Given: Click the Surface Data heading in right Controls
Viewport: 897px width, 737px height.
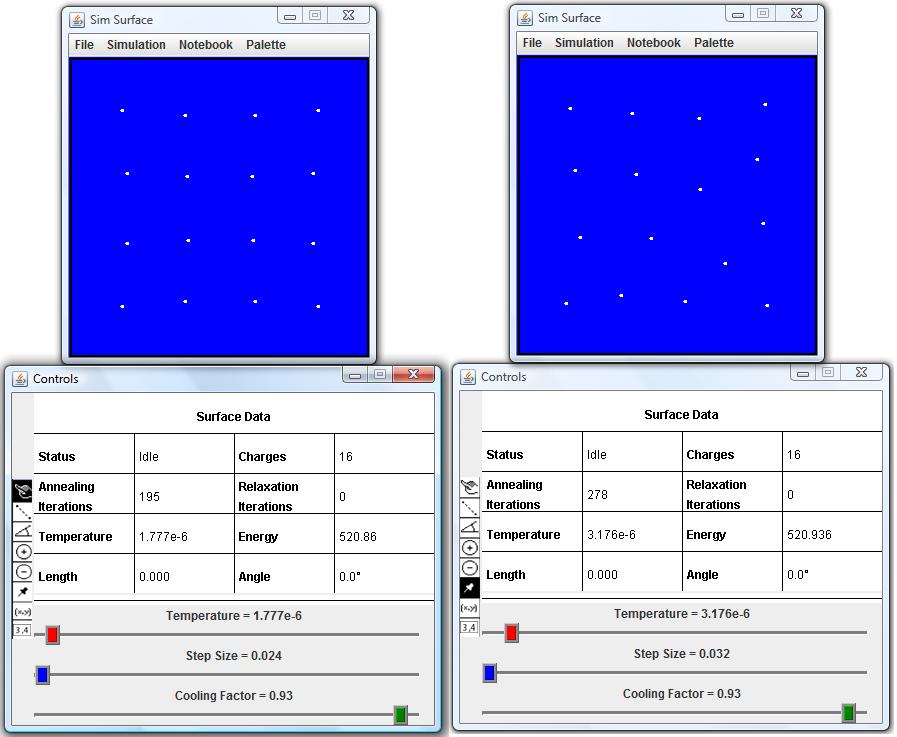Looking at the screenshot, I should [681, 414].
